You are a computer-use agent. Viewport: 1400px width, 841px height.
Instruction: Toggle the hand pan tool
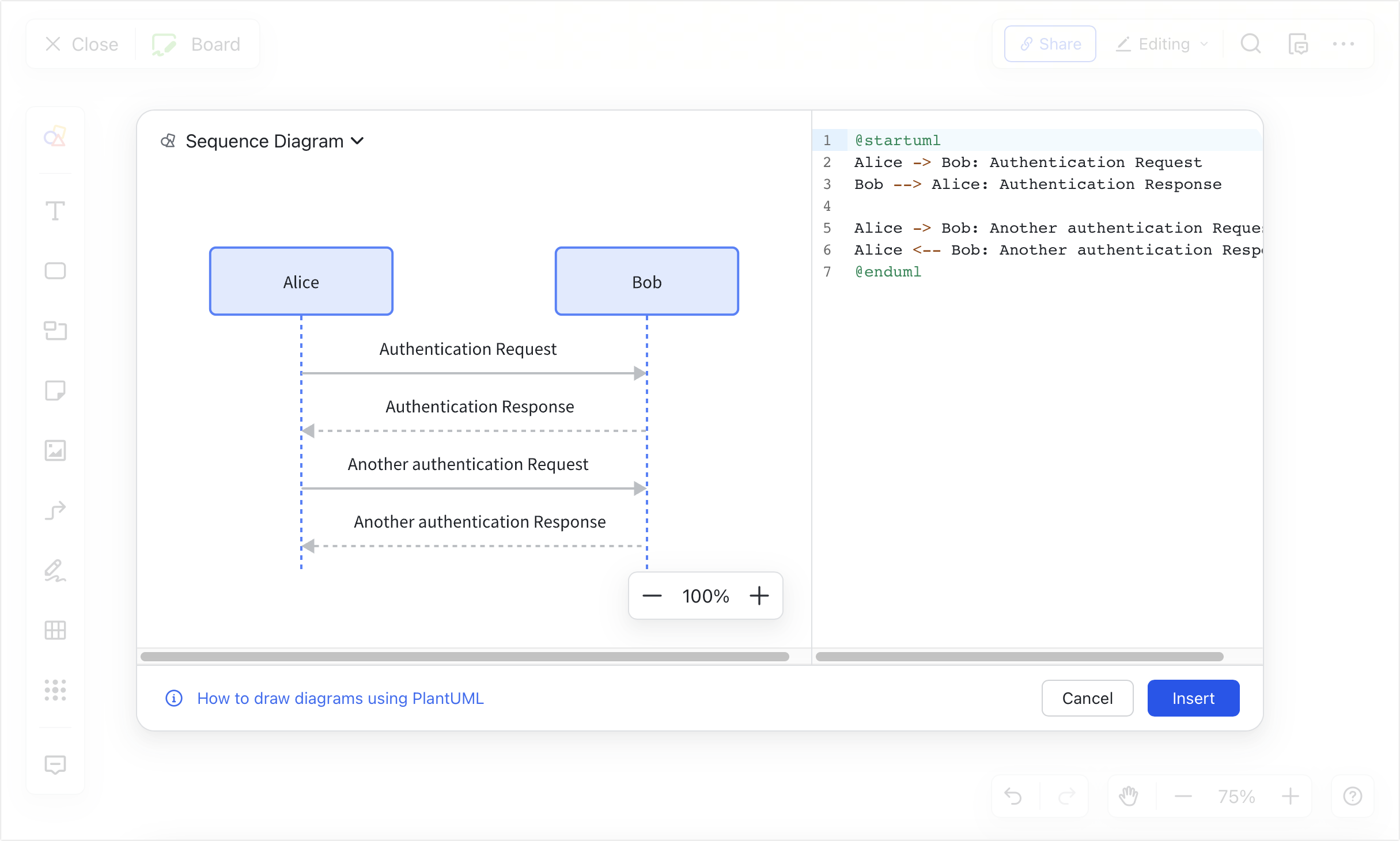click(1128, 797)
